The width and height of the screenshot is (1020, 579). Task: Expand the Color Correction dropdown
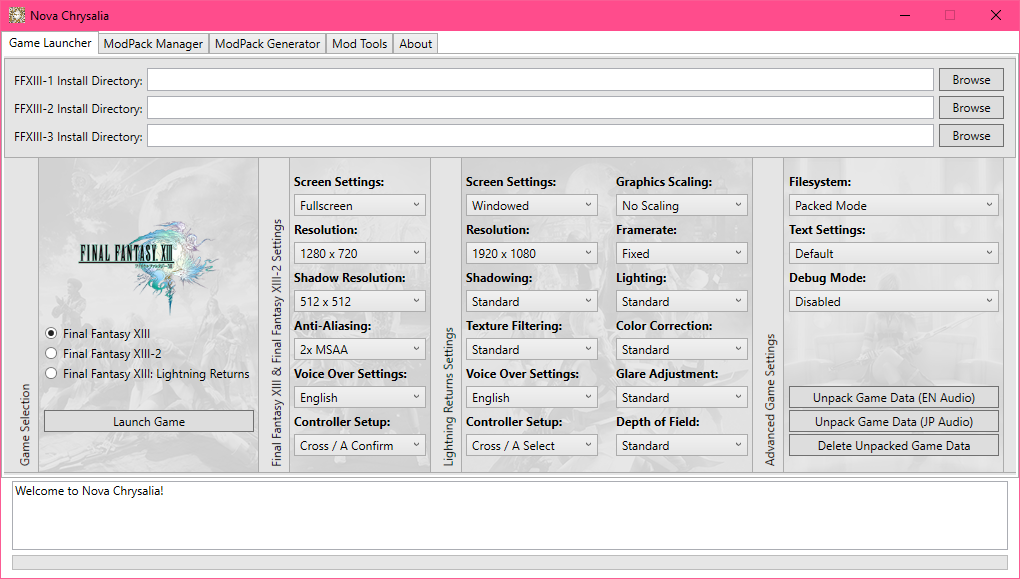682,349
